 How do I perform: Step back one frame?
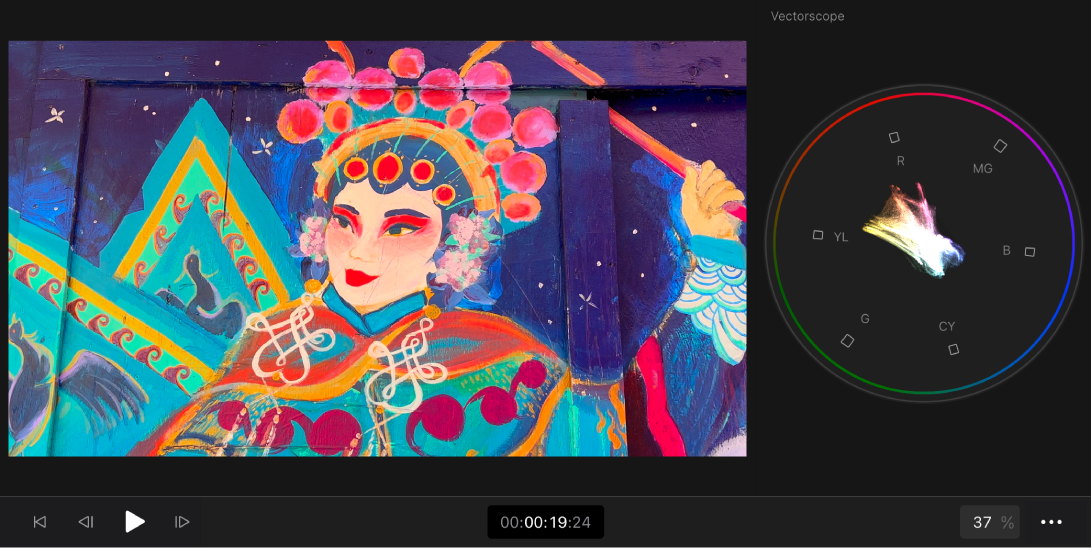86,522
